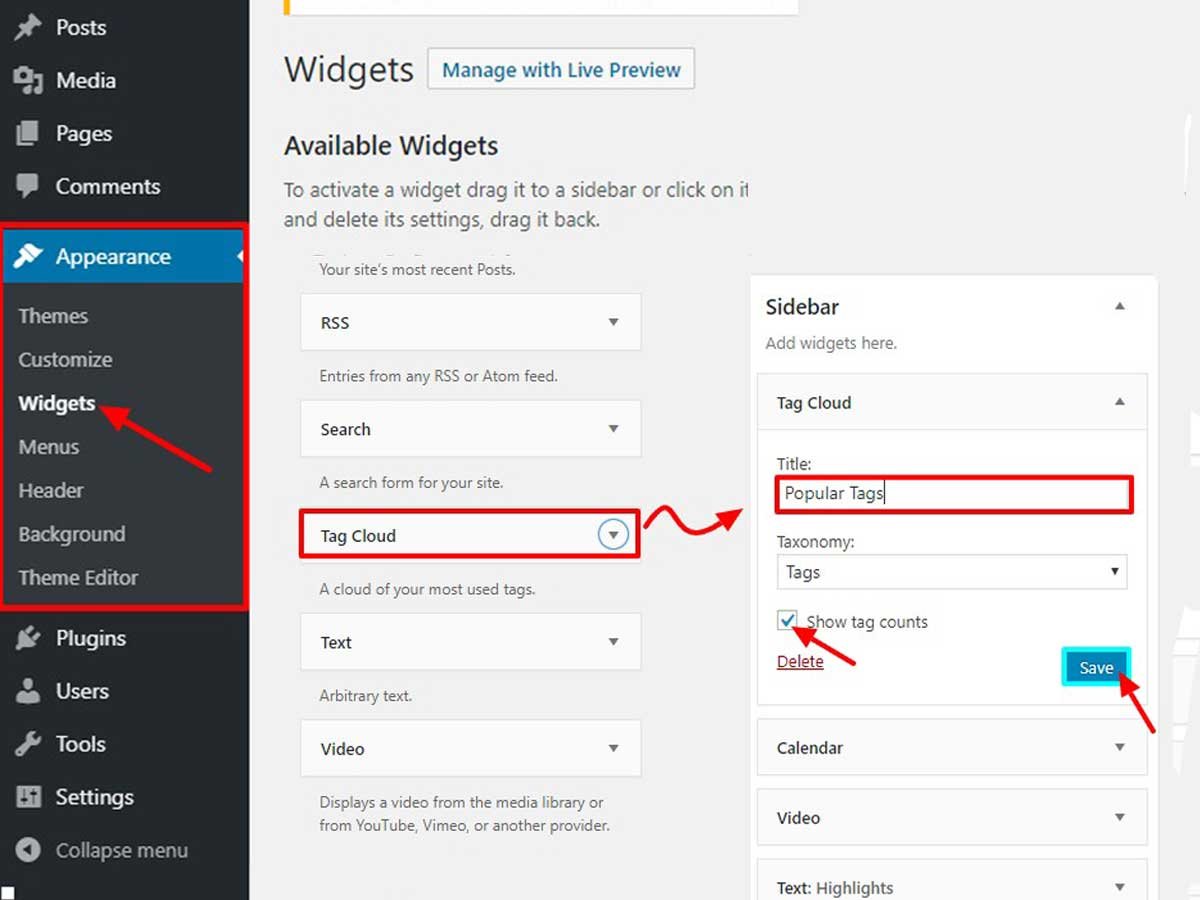Click the Pages document icon
This screenshot has height=900, width=1200.
25,133
